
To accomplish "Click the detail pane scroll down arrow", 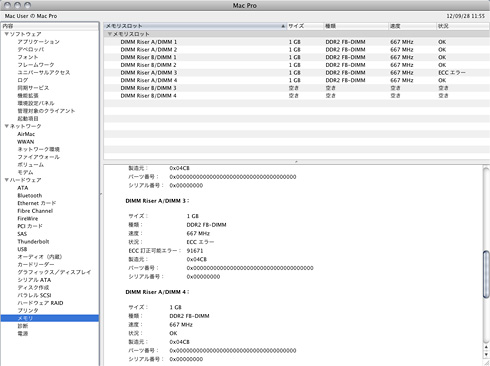I will point(486,355).
